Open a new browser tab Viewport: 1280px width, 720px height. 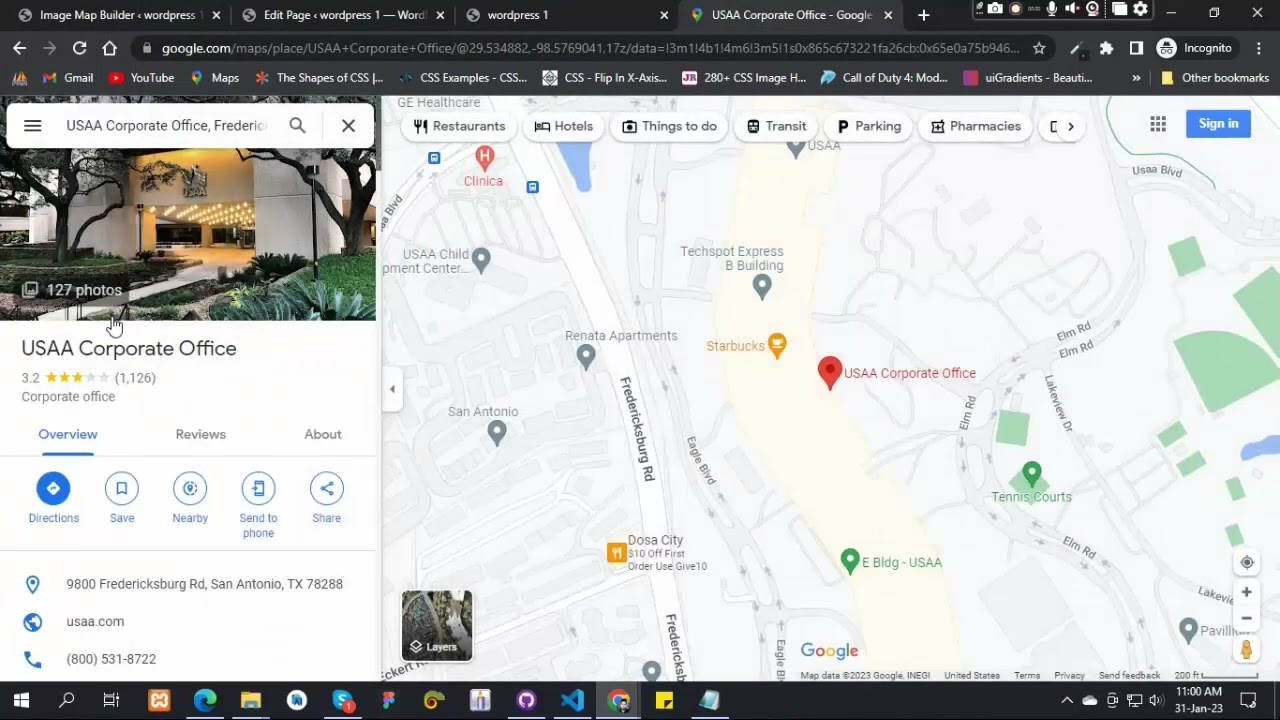(923, 15)
